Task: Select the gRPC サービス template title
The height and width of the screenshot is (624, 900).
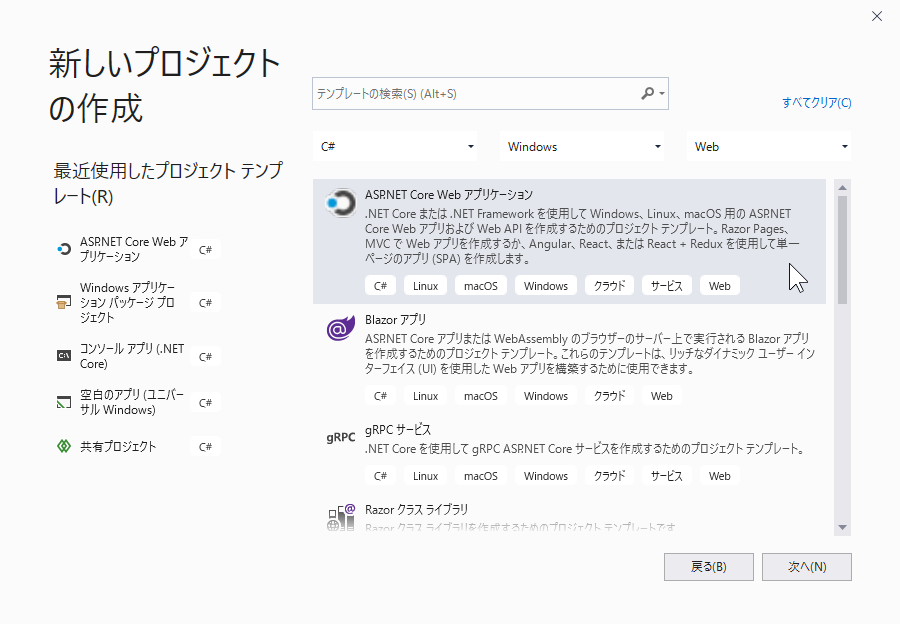Action: (x=398, y=429)
